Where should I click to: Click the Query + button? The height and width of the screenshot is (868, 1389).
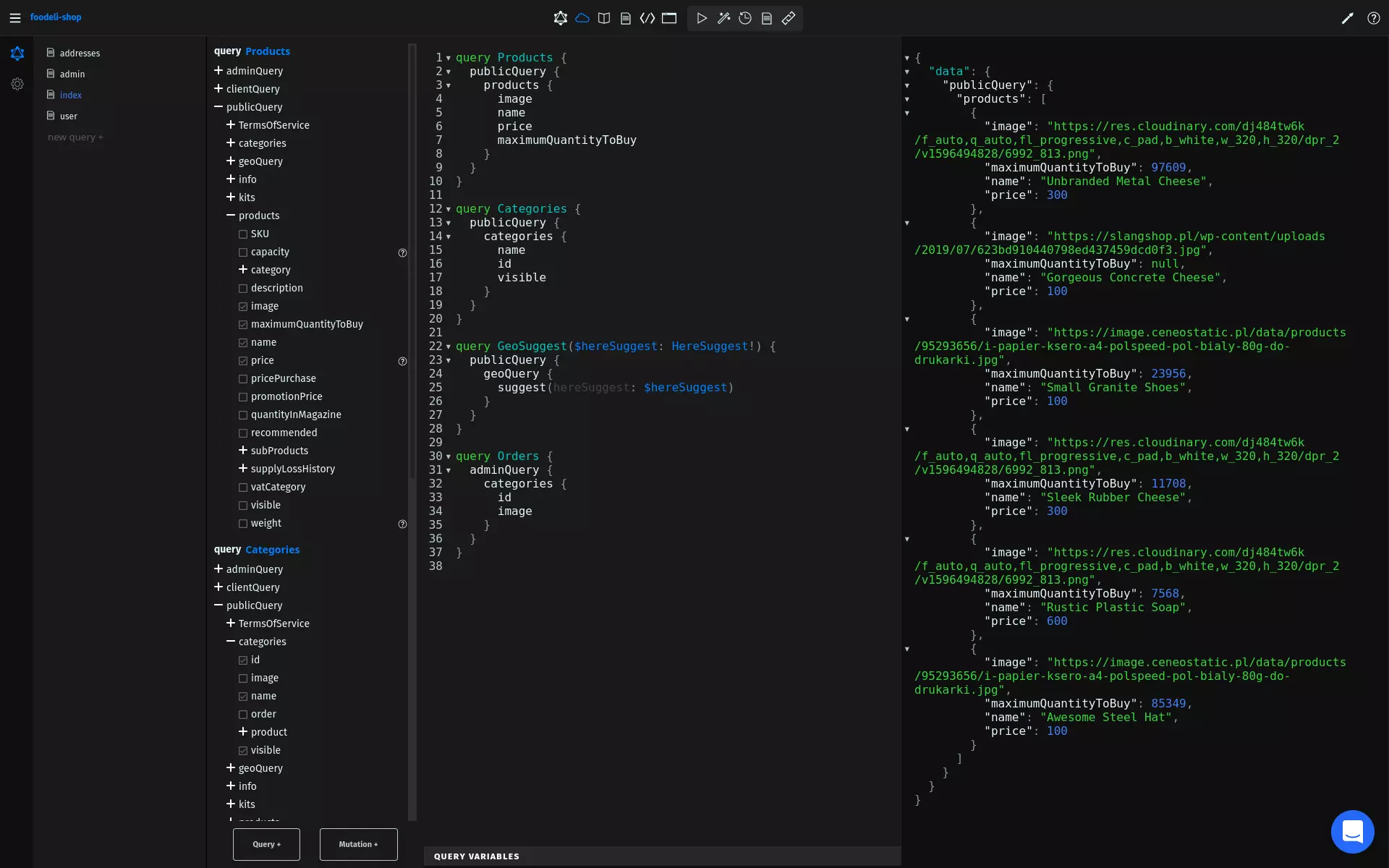[266, 844]
